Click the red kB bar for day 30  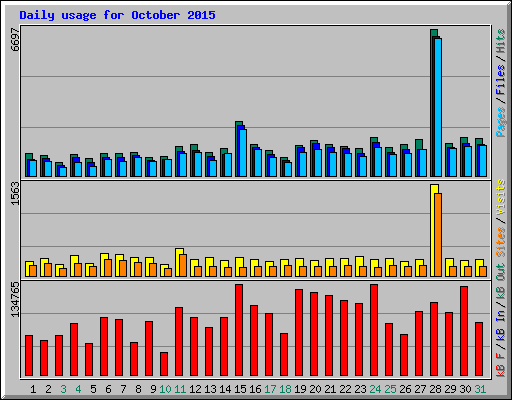[464, 331]
